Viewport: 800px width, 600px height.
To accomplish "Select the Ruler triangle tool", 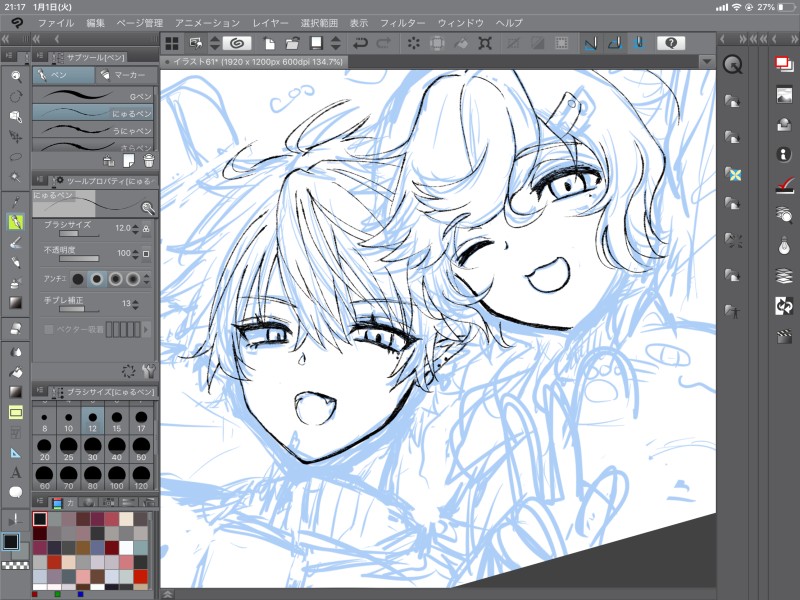I will 16,453.
